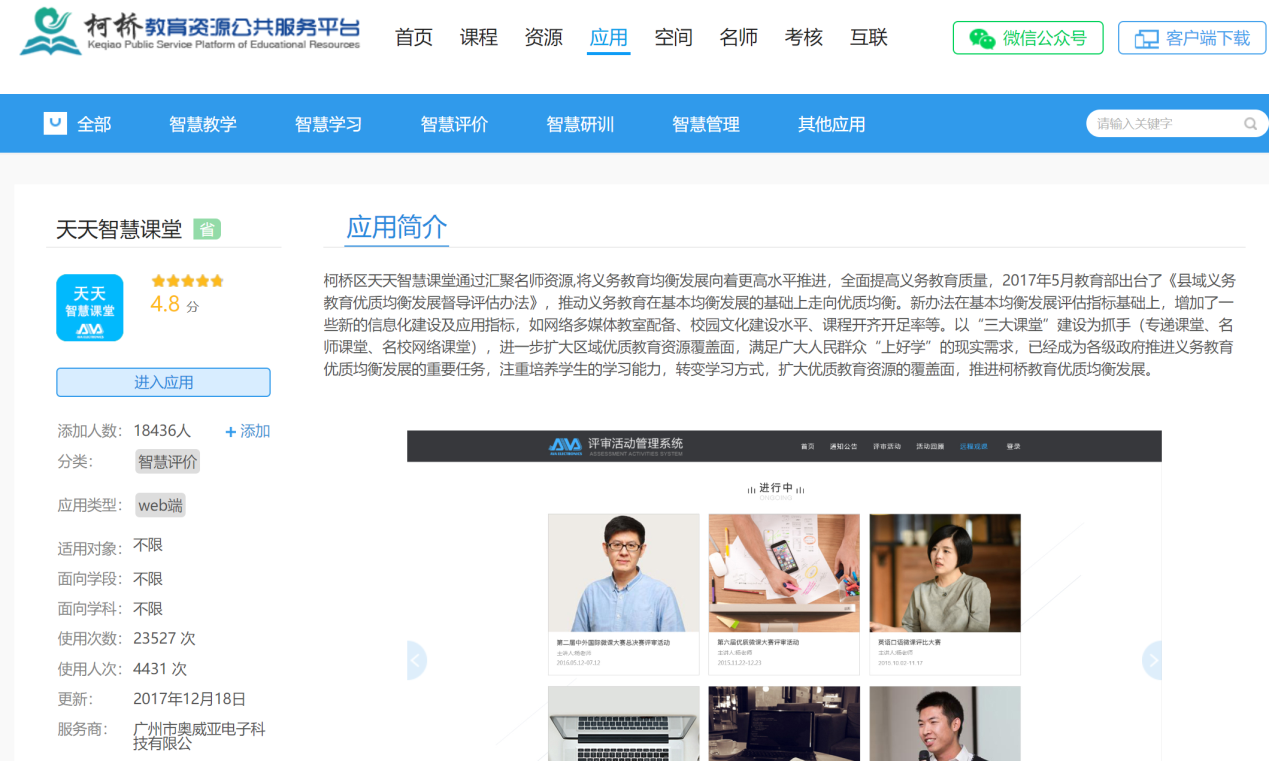Switch to the 智慧研训 tab
The width and height of the screenshot is (1269, 761).
(580, 124)
